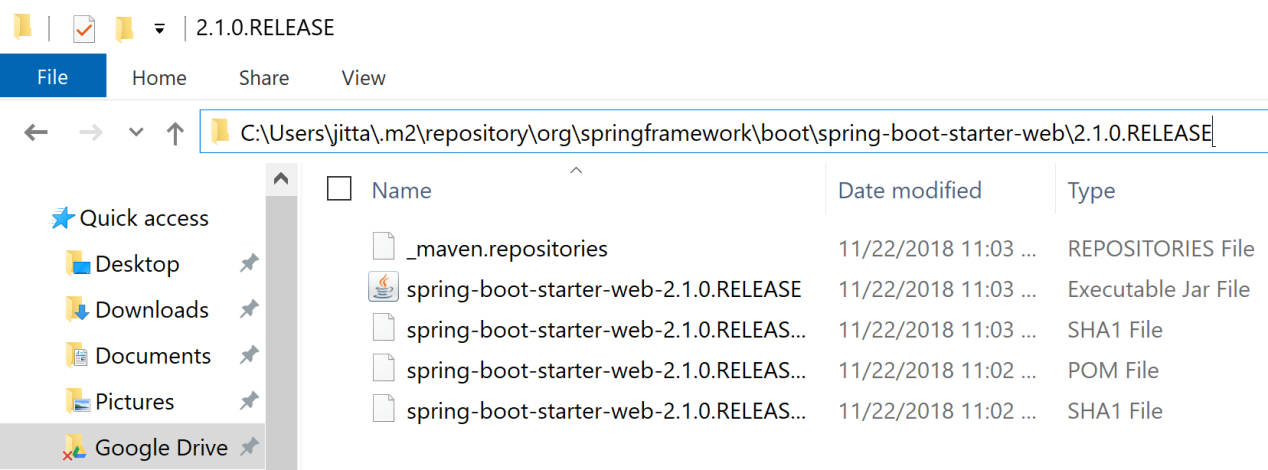This screenshot has height=470, width=1268.
Task: Click the navigation pane scroll up arrow
Action: (281, 180)
